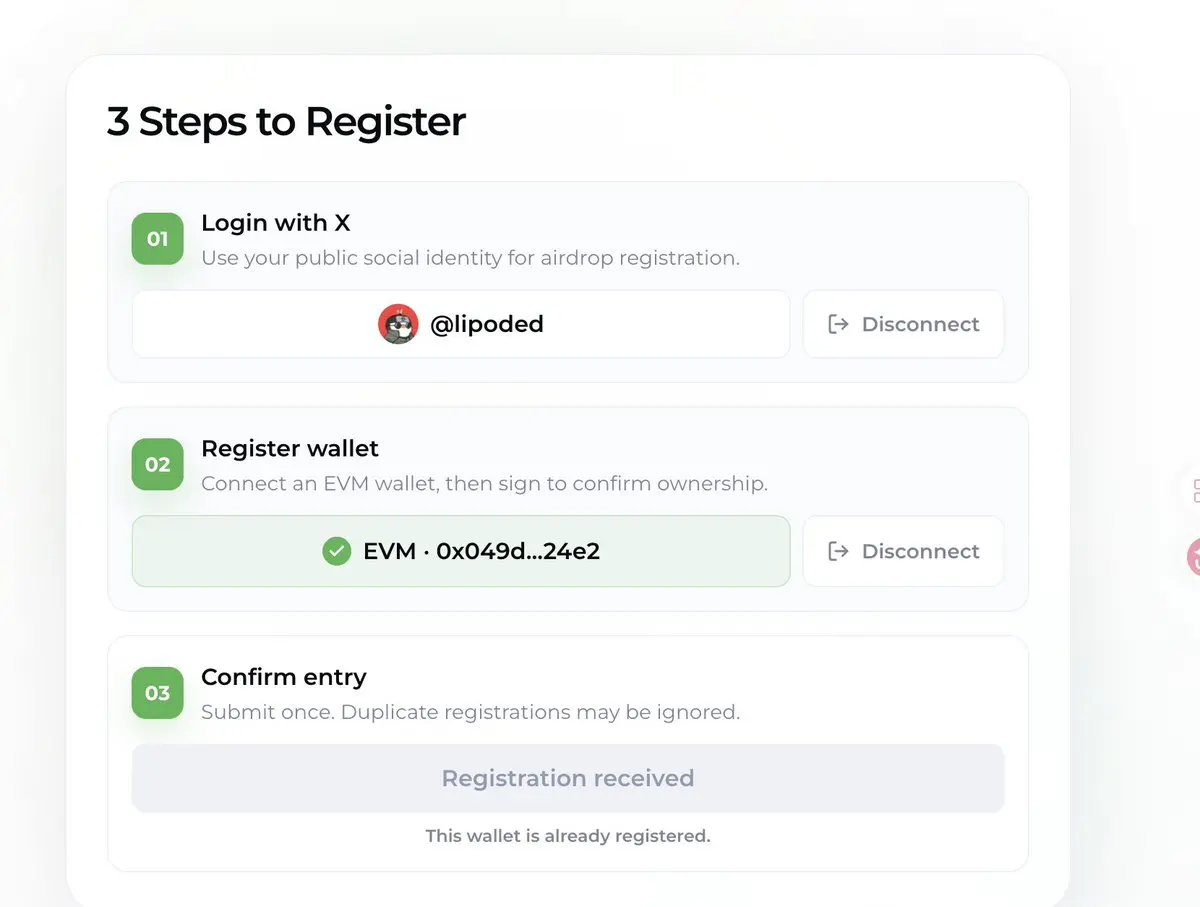
Task: Click the Registration received button
Action: tap(568, 778)
